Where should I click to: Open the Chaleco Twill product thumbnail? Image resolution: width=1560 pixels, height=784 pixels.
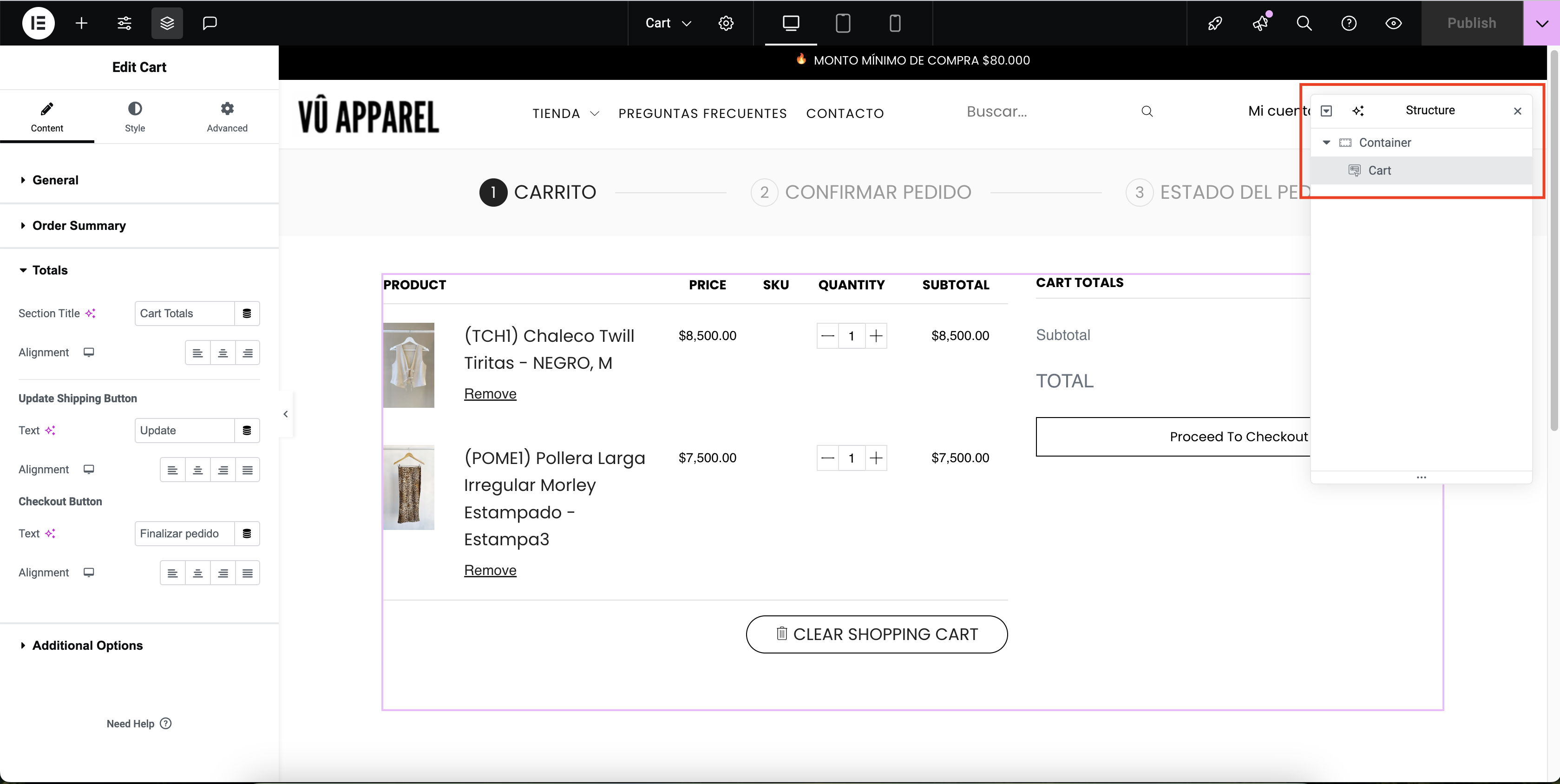[x=409, y=365]
